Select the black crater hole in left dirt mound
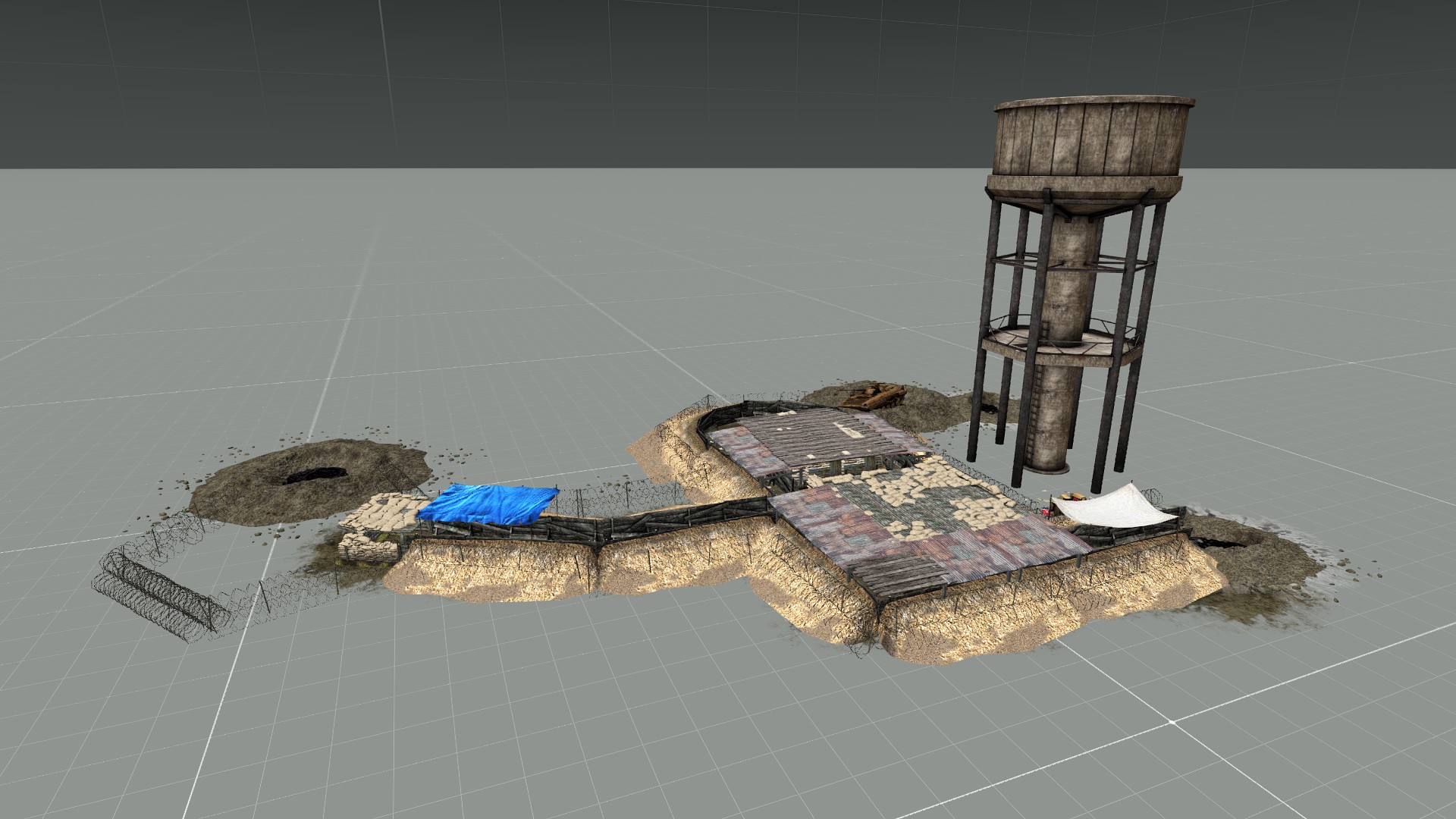 [315, 474]
